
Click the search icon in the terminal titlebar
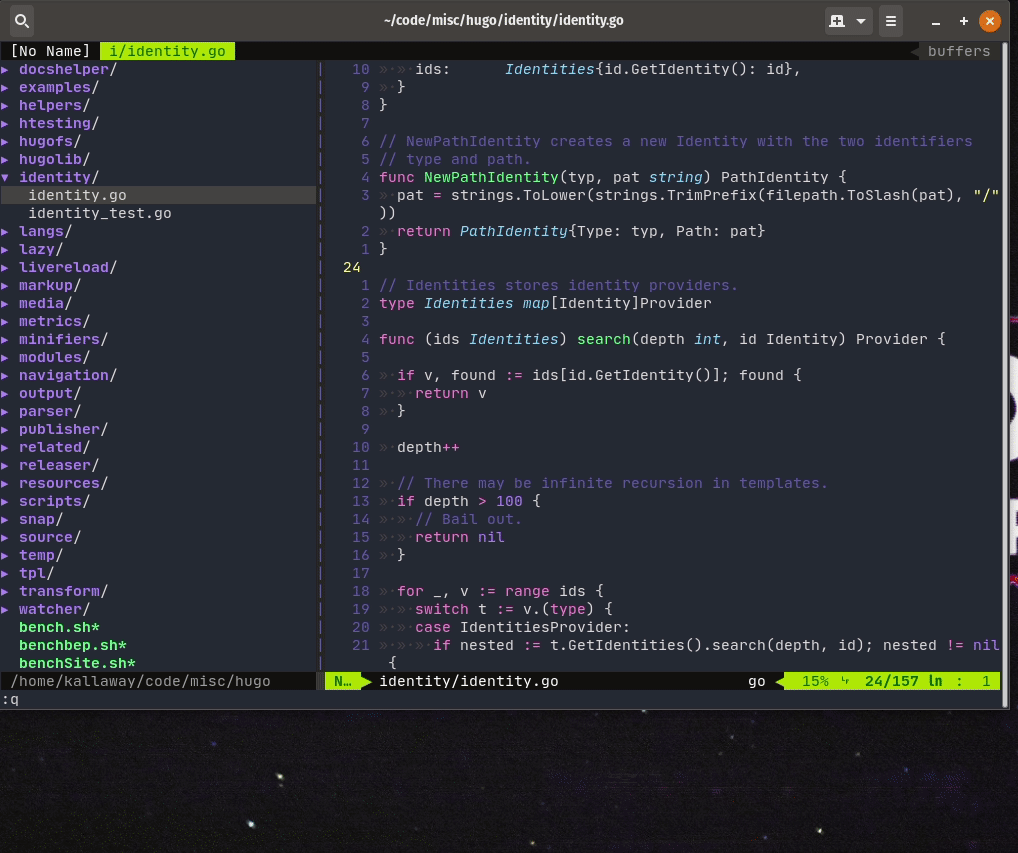click(x=21, y=20)
